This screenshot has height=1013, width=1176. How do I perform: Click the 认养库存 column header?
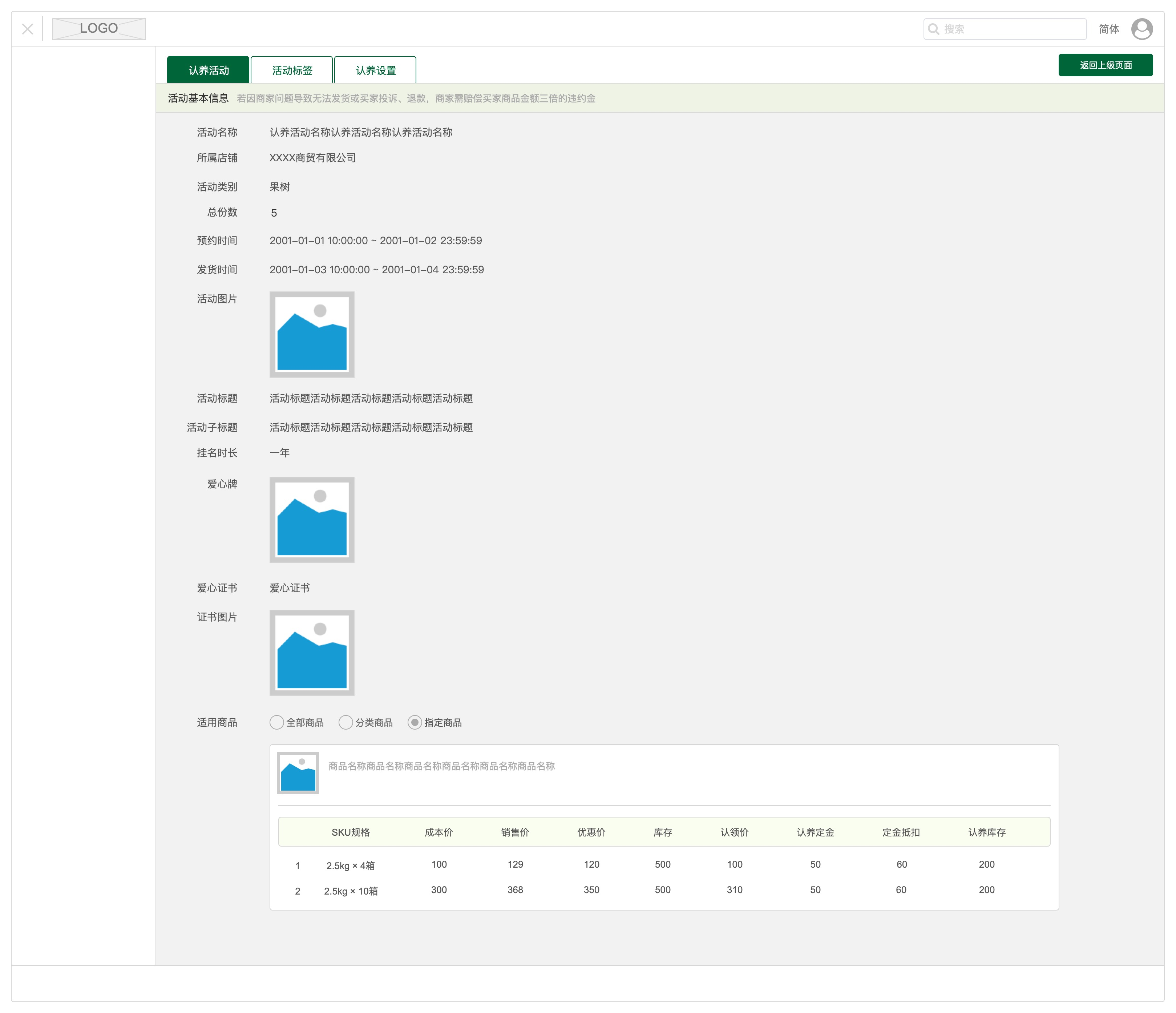pos(986,832)
